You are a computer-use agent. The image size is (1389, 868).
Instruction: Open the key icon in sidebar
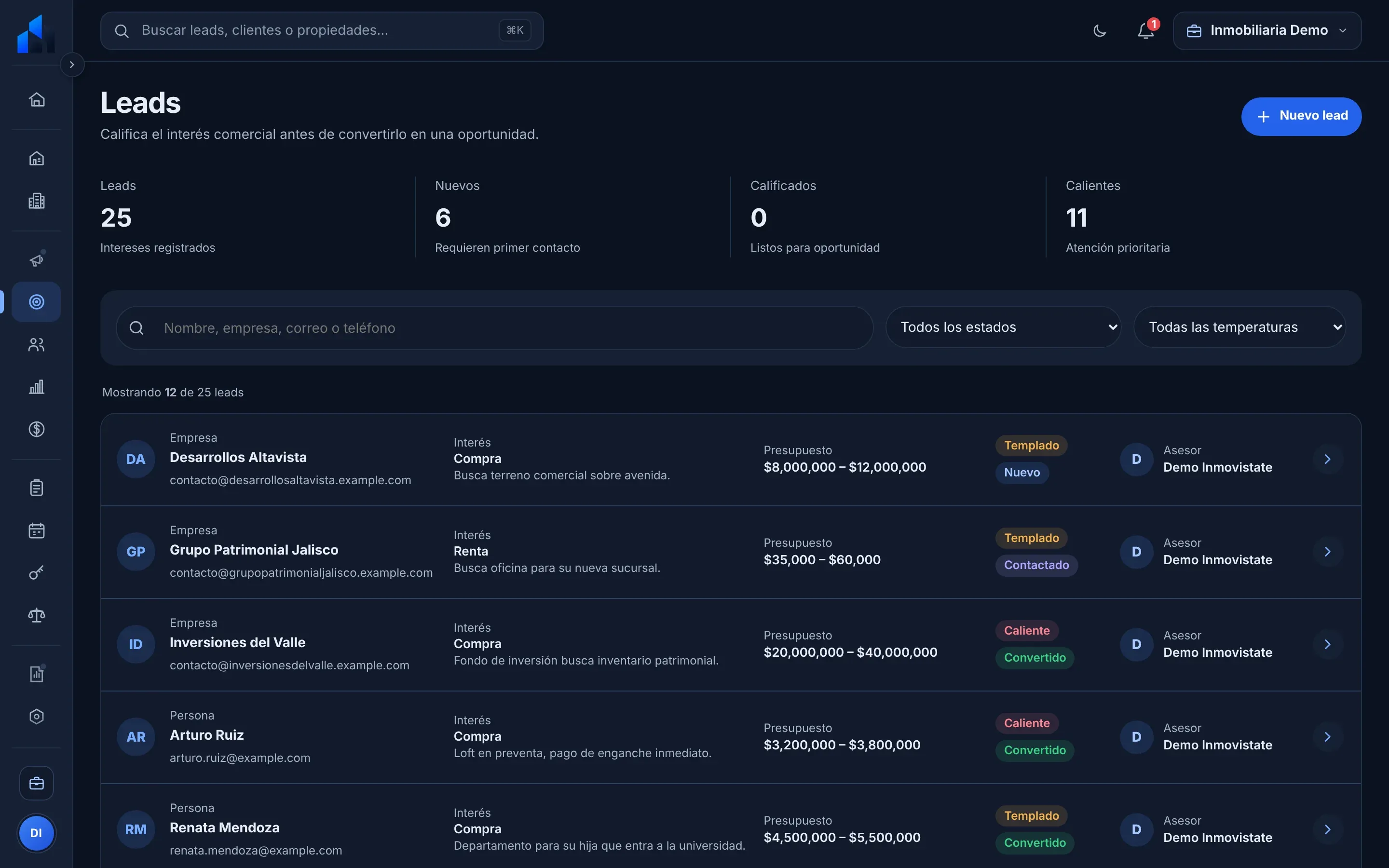click(37, 573)
